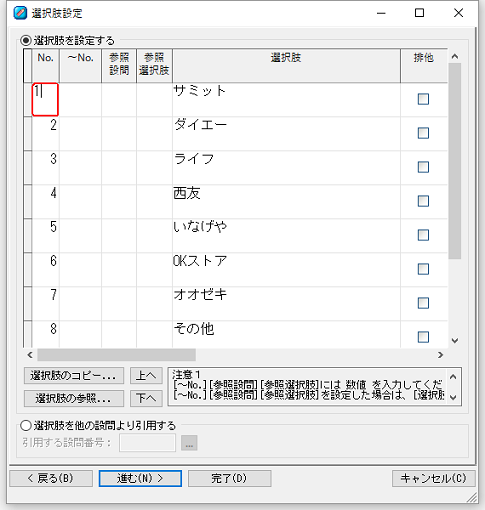Viewport: 485px width, 510px height.
Task: Check the 排他 box for ライフ
Action: click(423, 167)
